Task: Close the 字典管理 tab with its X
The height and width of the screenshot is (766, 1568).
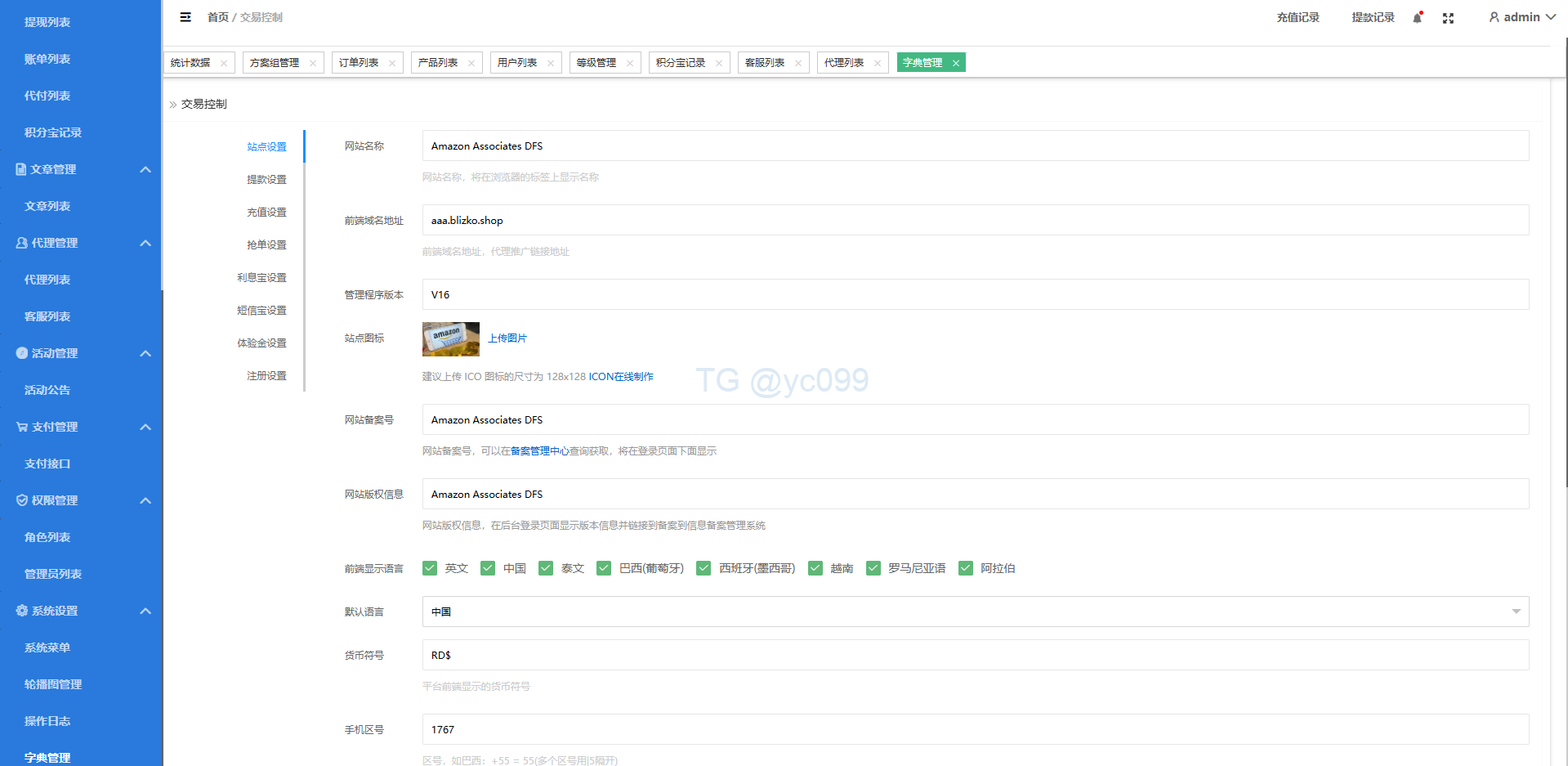Action: point(955,63)
